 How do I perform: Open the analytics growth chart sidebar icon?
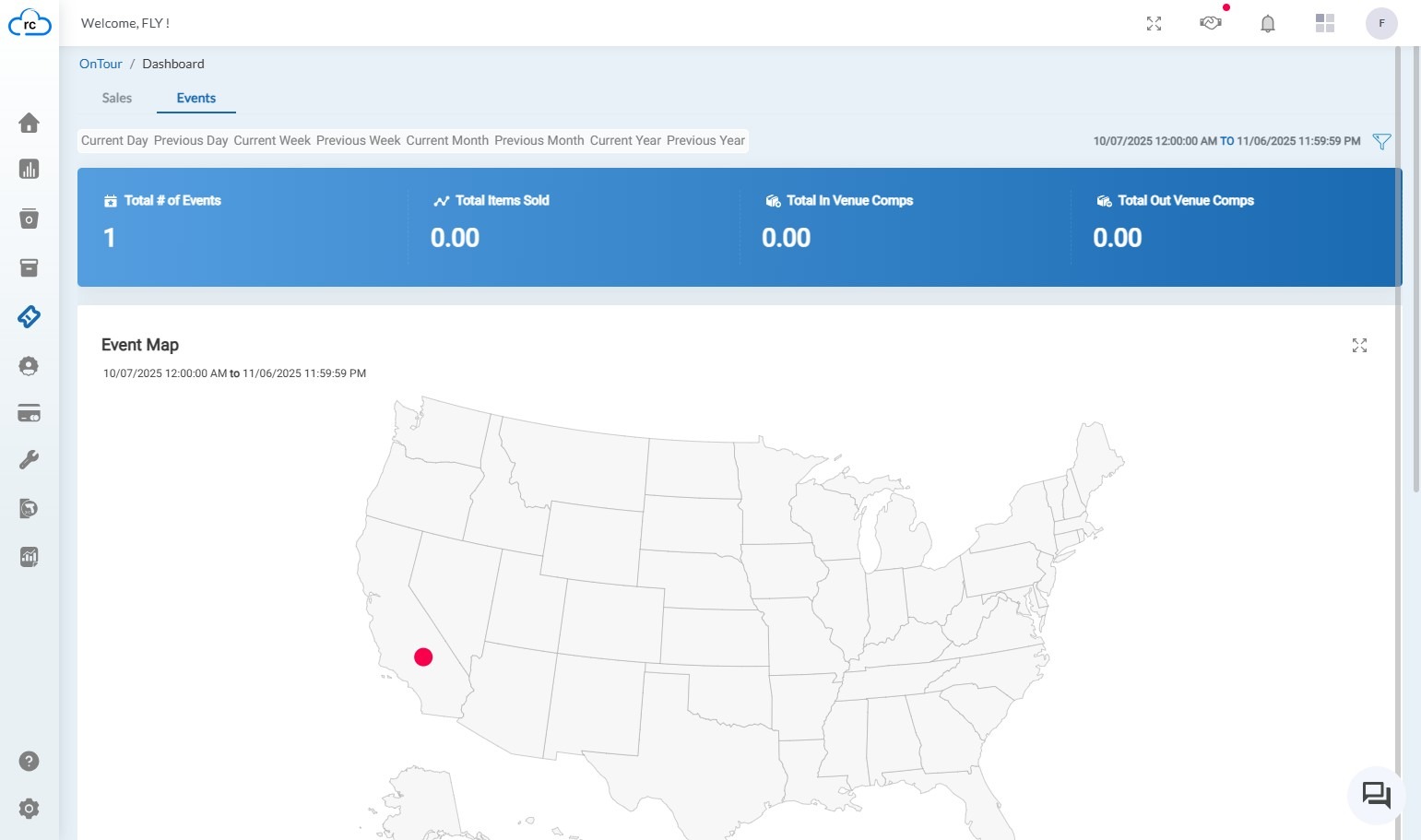click(30, 557)
